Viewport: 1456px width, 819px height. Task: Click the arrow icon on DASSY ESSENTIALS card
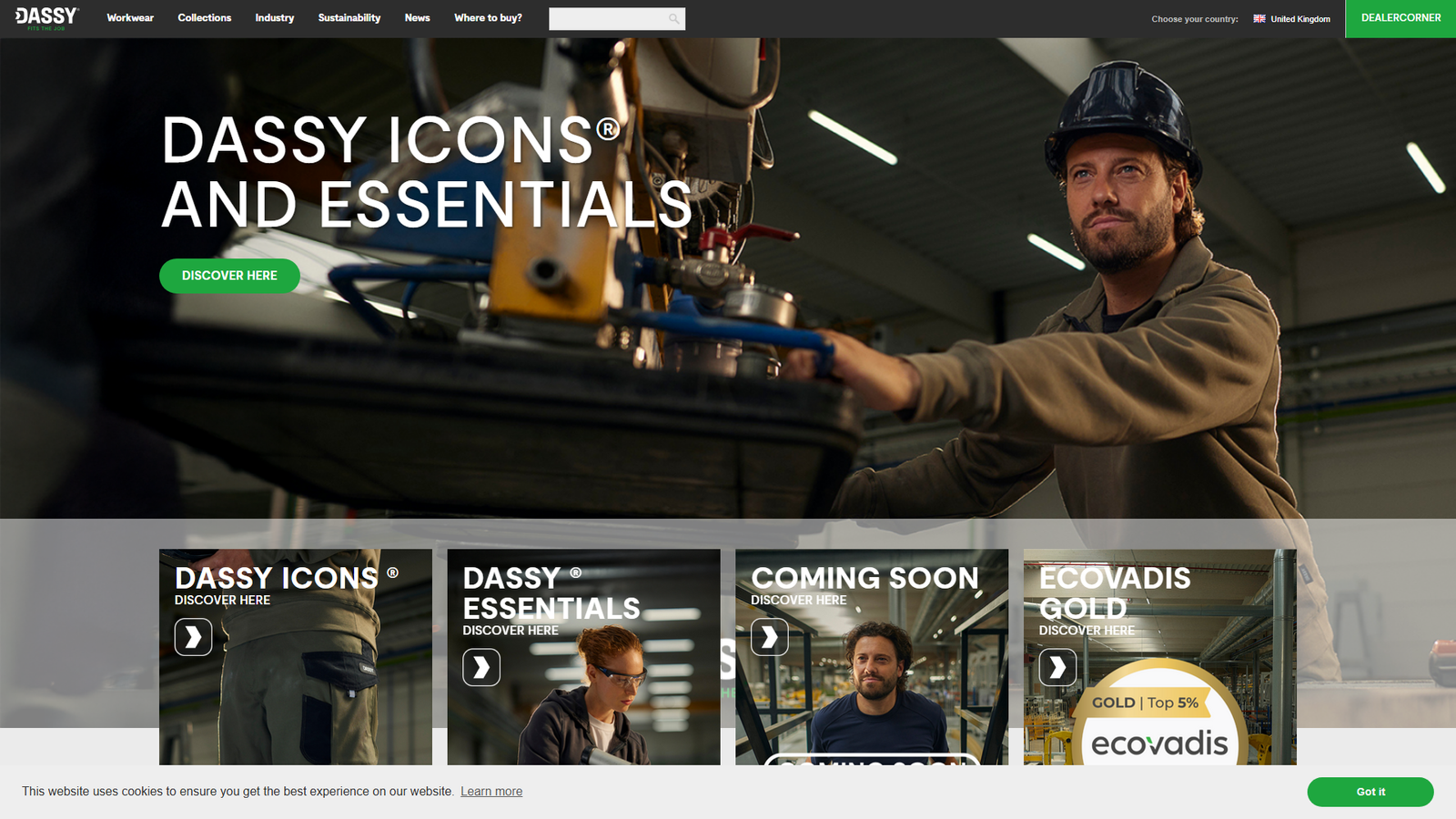[x=480, y=667]
